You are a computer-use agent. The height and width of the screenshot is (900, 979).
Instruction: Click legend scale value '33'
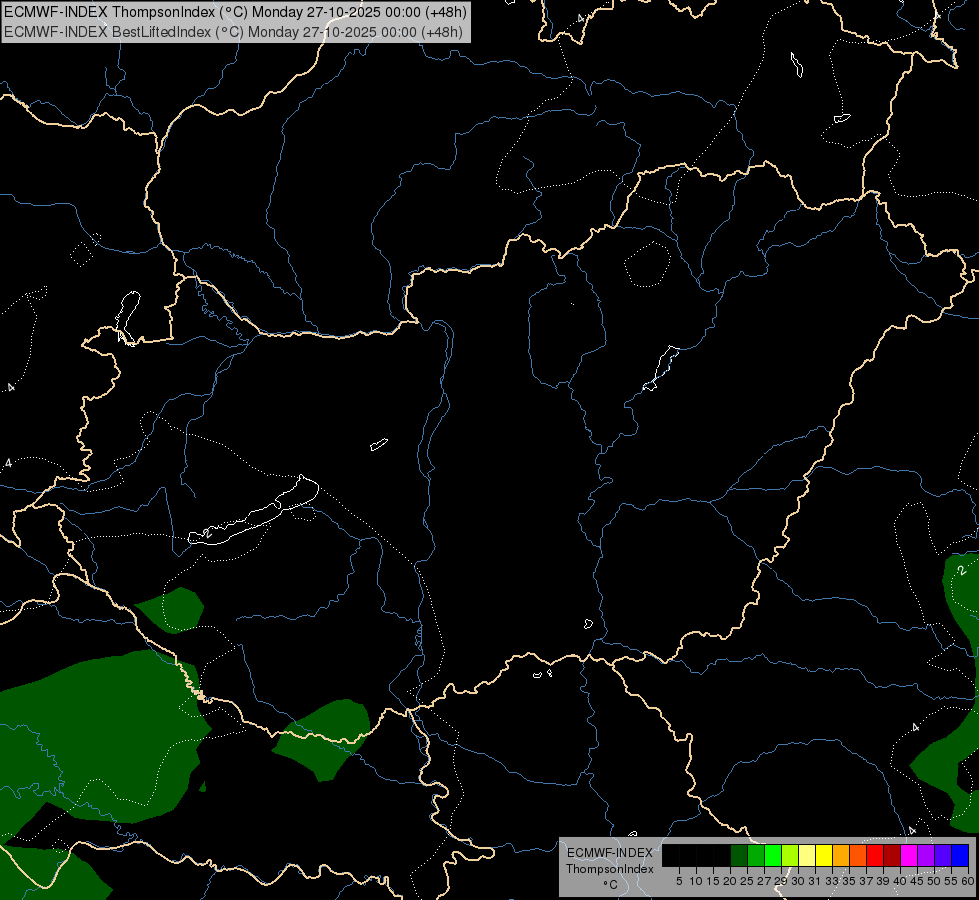832,881
